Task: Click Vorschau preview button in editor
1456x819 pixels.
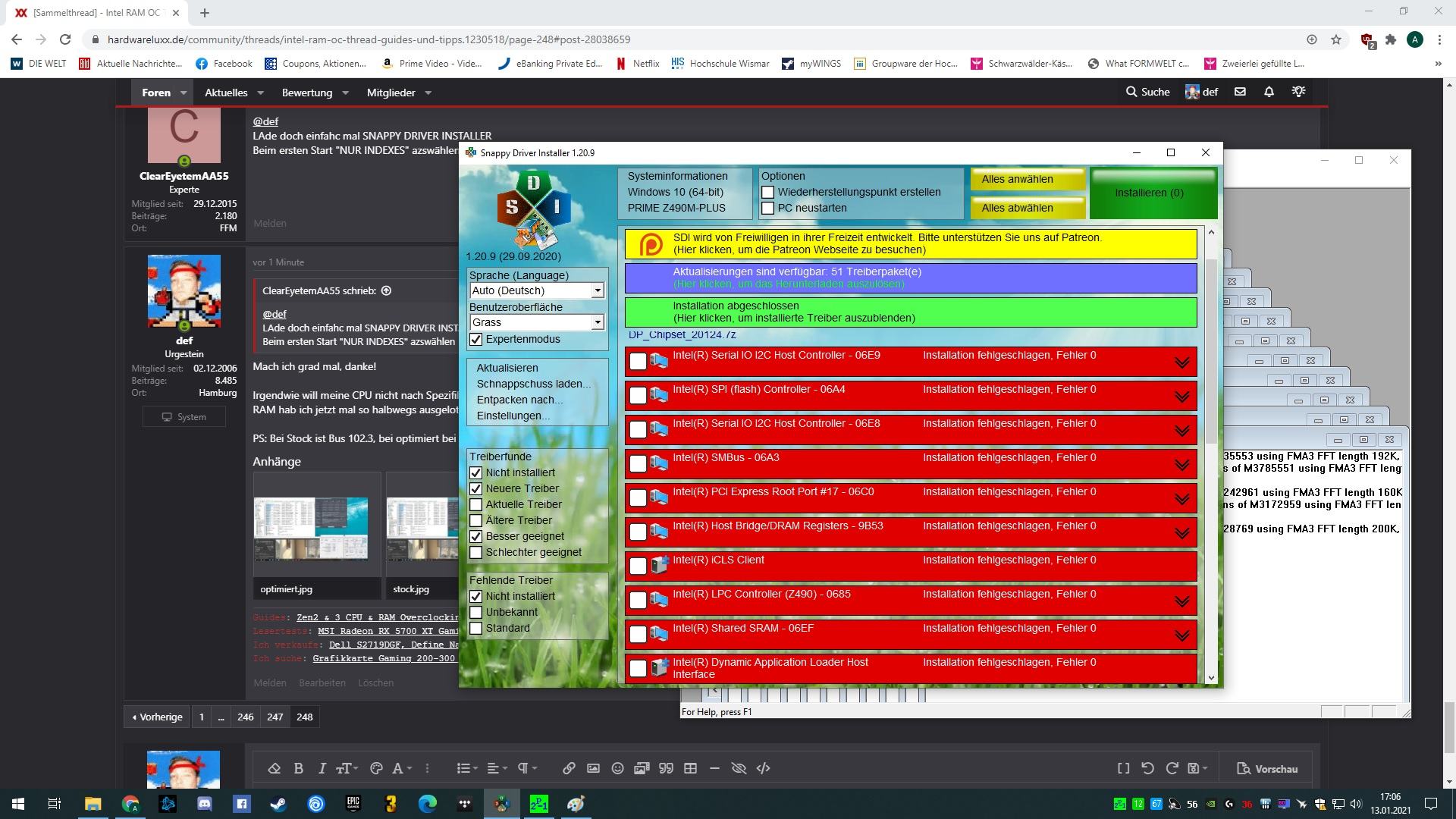Action: (x=1267, y=768)
